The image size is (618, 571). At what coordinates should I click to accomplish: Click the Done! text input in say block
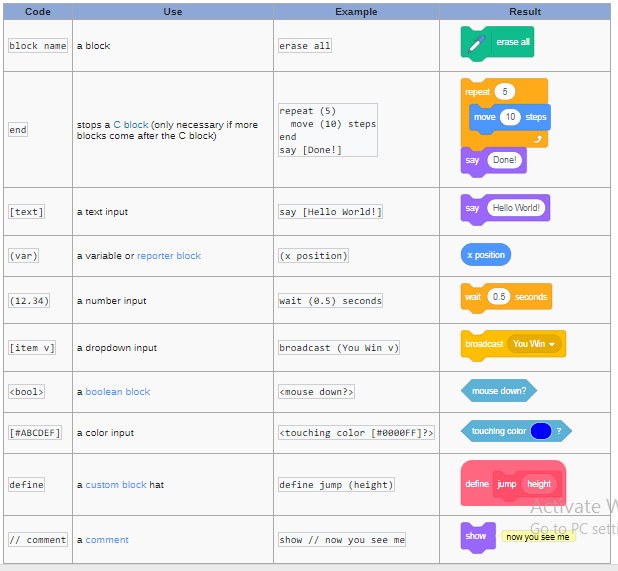tap(504, 160)
